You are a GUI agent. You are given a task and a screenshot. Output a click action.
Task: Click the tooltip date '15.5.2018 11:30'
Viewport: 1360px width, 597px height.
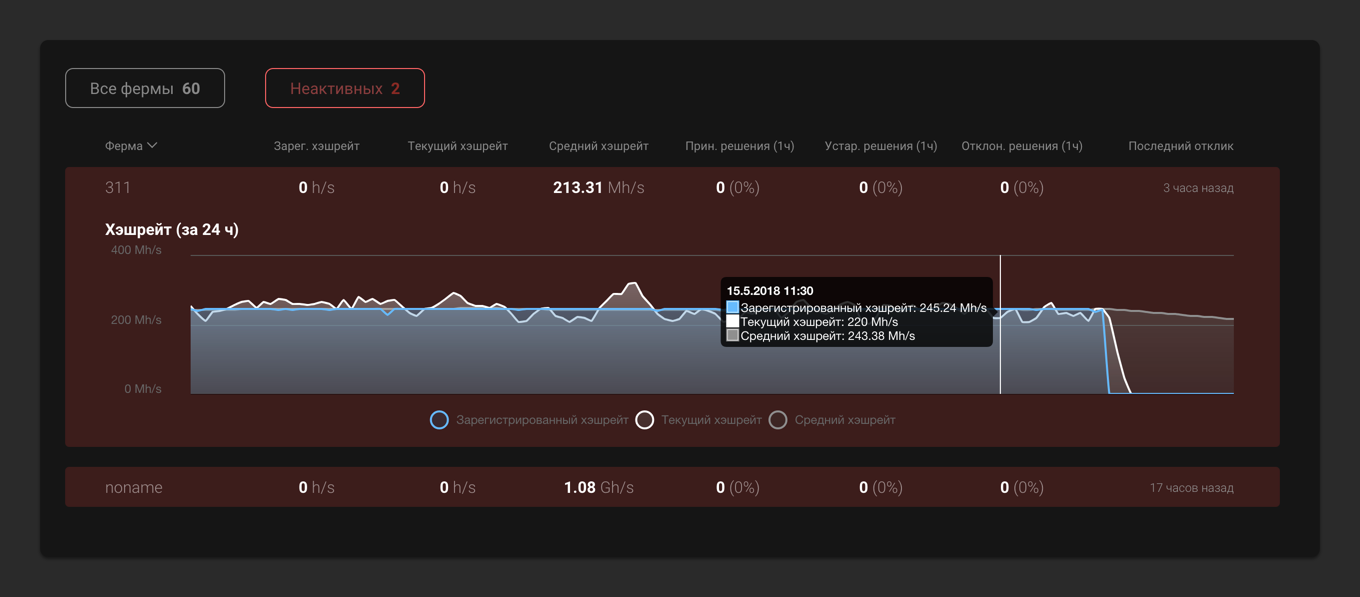pos(770,291)
